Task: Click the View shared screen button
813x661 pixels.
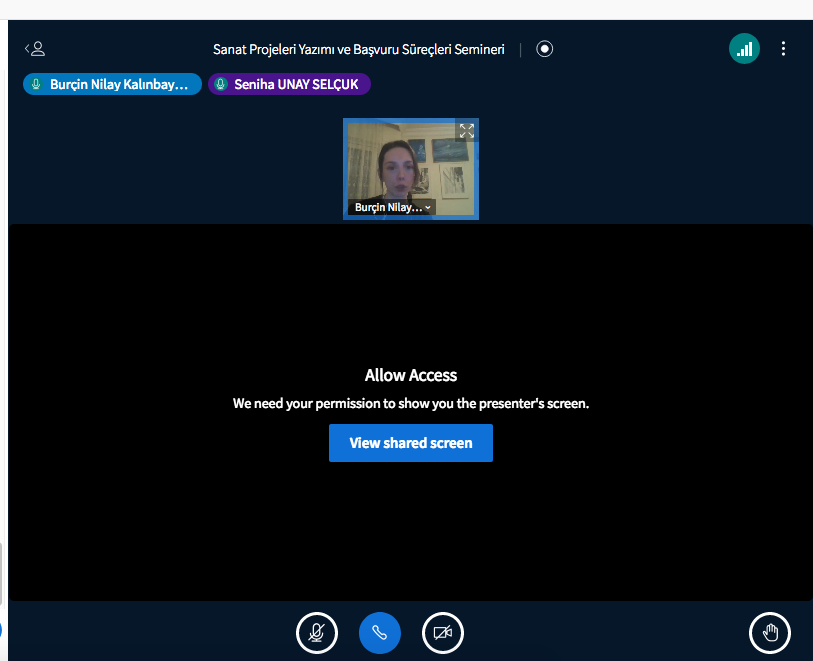Action: tap(410, 443)
